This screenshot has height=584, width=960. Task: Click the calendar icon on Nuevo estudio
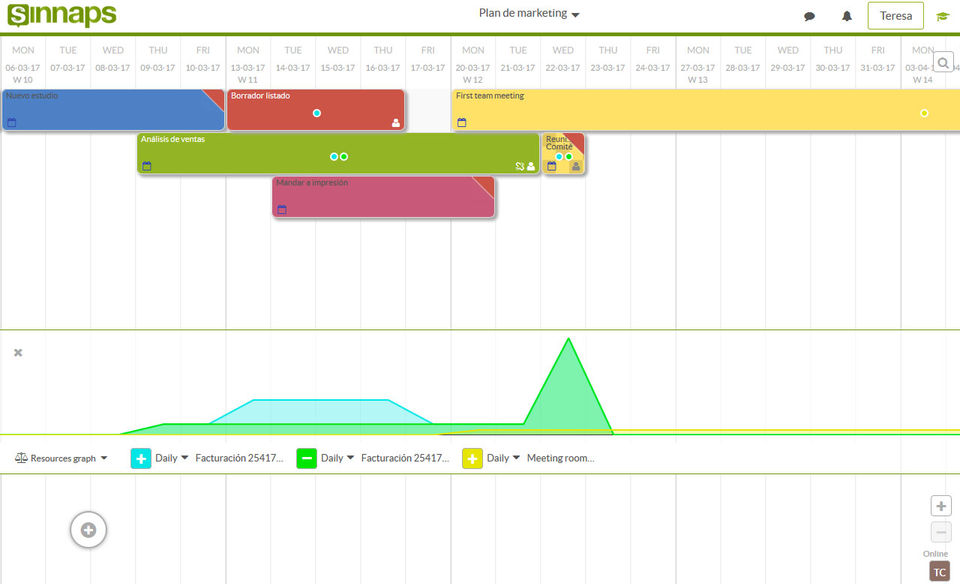coord(12,122)
